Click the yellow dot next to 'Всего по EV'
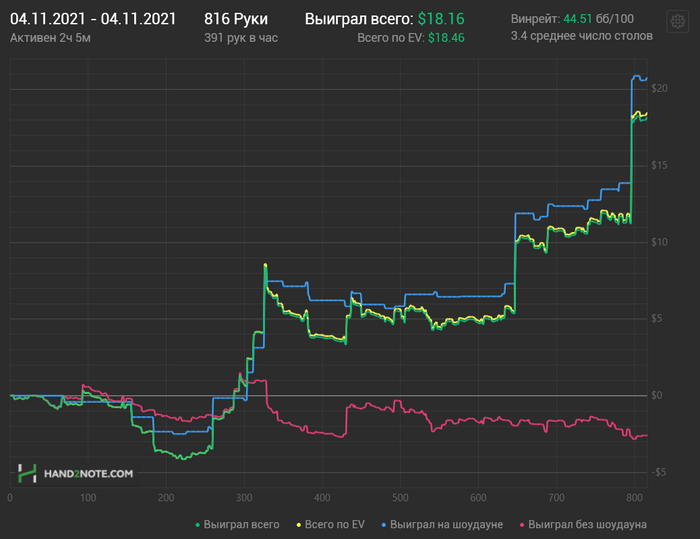Image resolution: width=700 pixels, height=539 pixels. coord(299,525)
